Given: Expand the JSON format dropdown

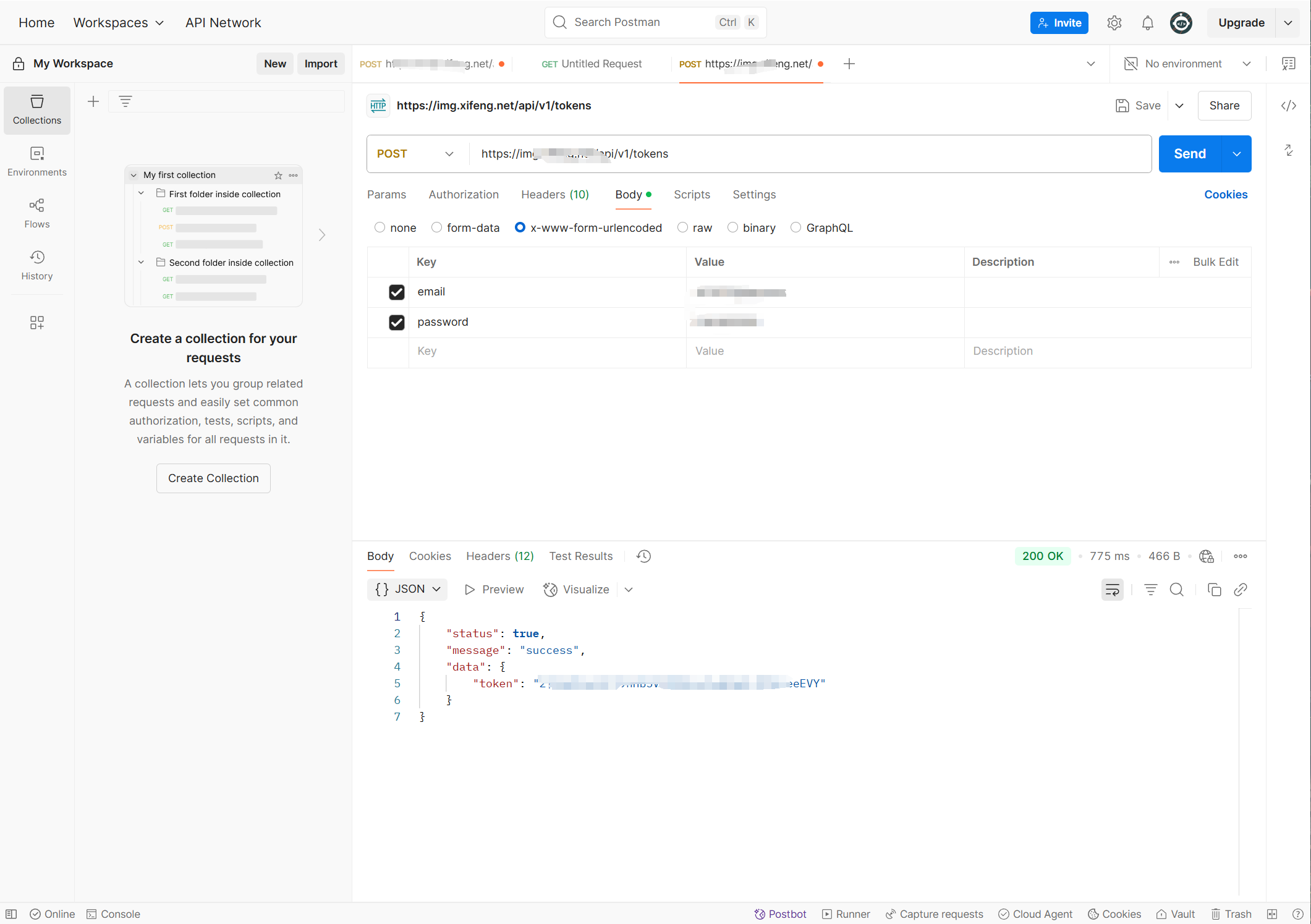Looking at the screenshot, I should pyautogui.click(x=407, y=589).
